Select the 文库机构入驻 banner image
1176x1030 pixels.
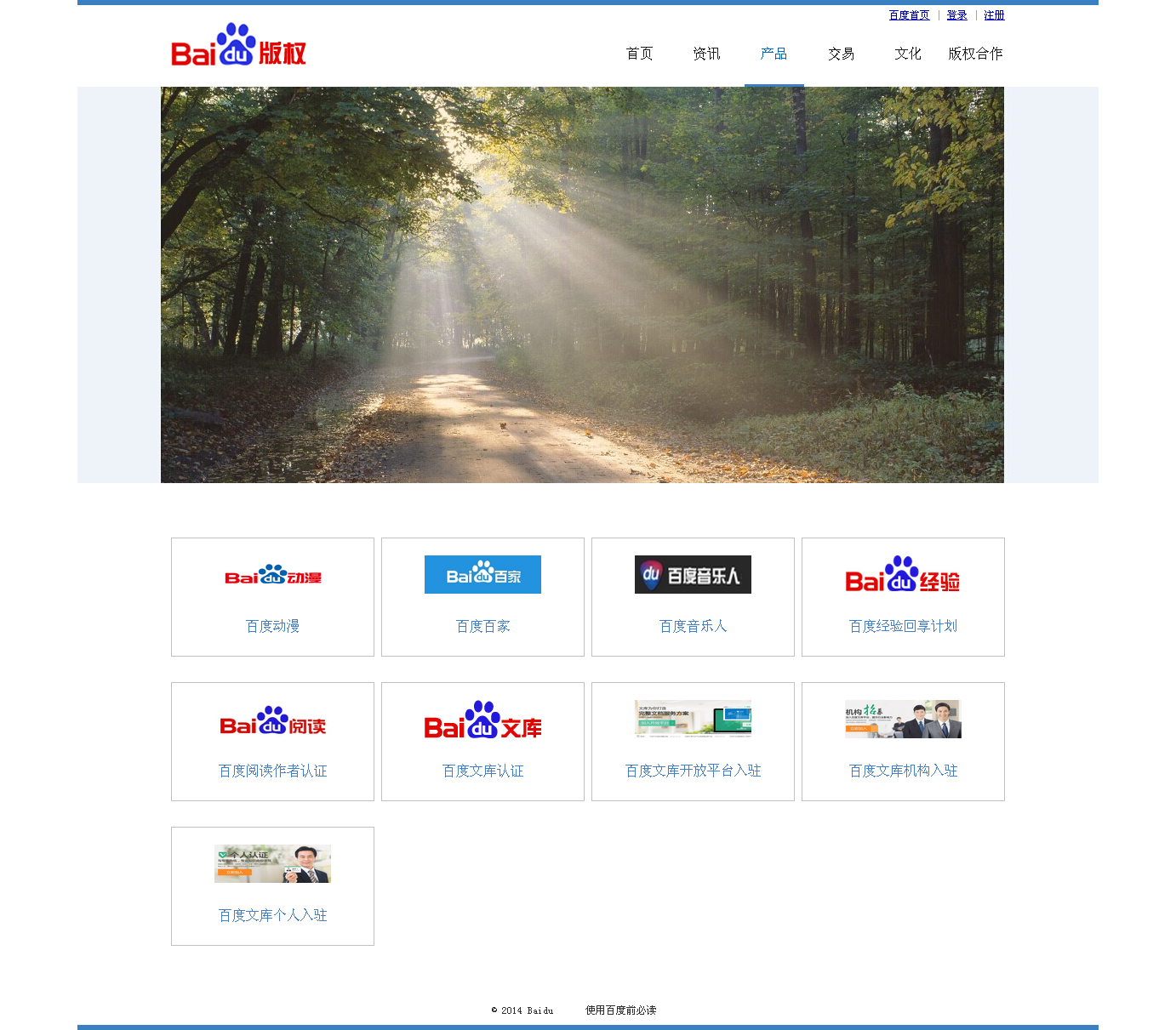903,718
